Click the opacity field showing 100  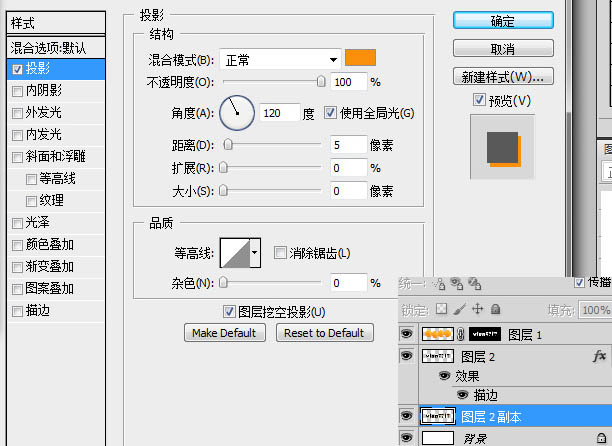348,82
